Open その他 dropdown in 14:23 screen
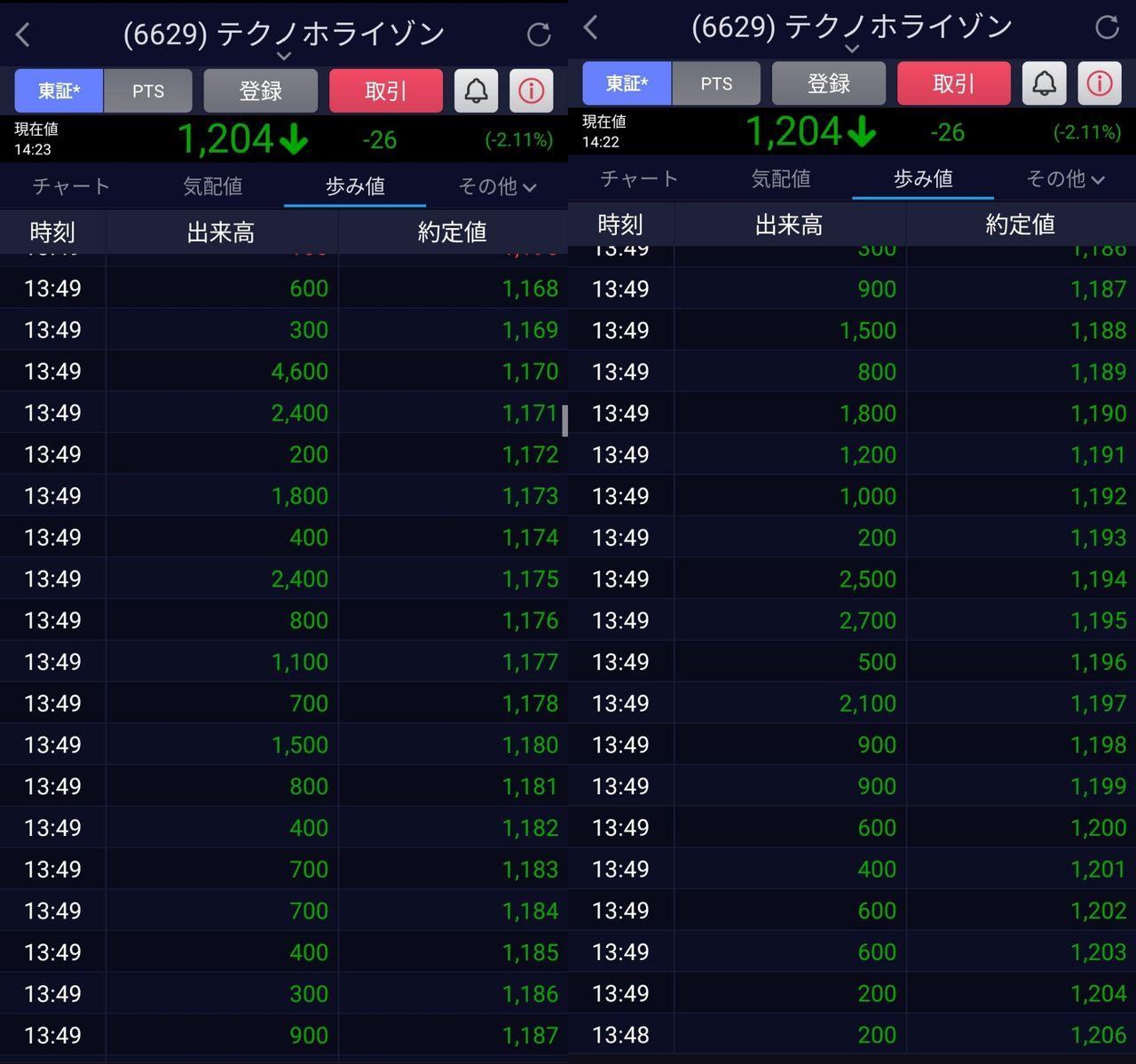The image size is (1136, 1064). click(x=497, y=186)
